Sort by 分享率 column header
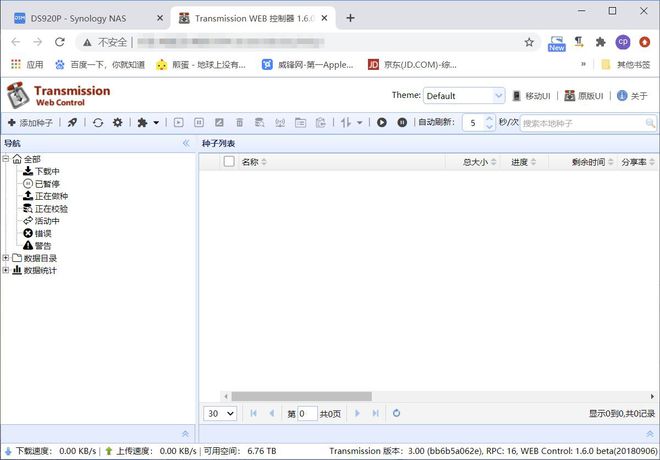This screenshot has height=460, width=660. 638,162
